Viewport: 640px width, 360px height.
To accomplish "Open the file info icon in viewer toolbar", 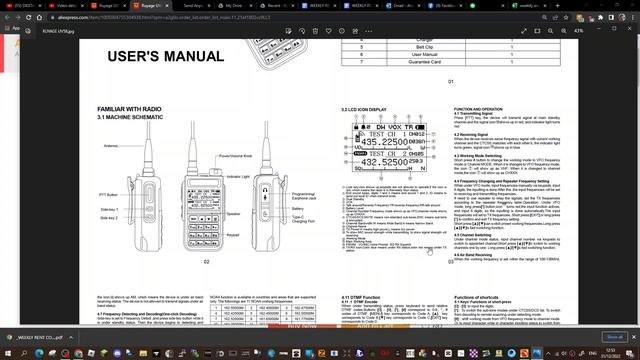I will pyautogui.click(x=342, y=31).
